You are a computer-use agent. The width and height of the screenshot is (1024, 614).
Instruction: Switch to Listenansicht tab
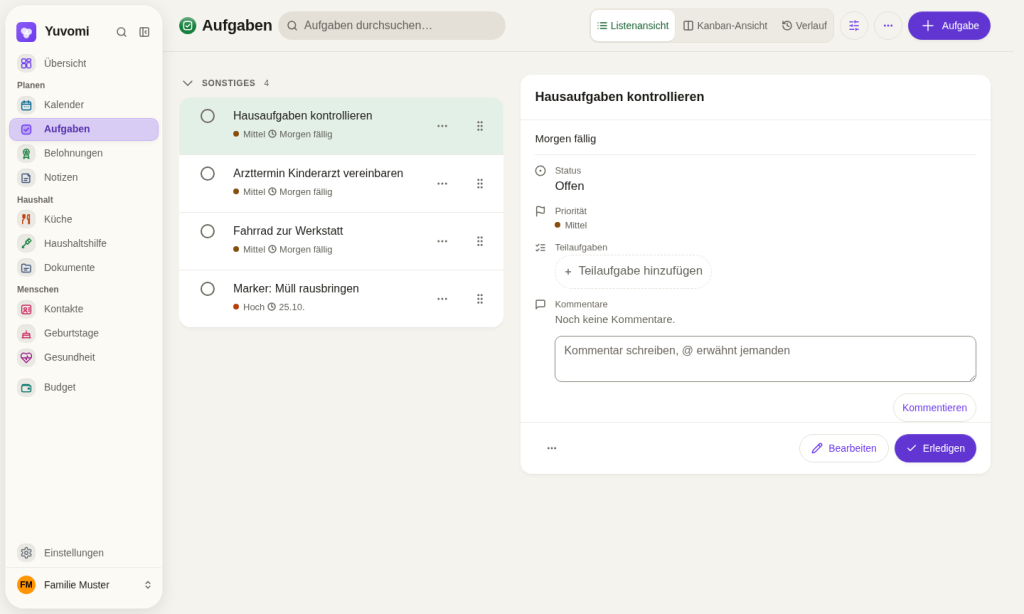coord(633,25)
